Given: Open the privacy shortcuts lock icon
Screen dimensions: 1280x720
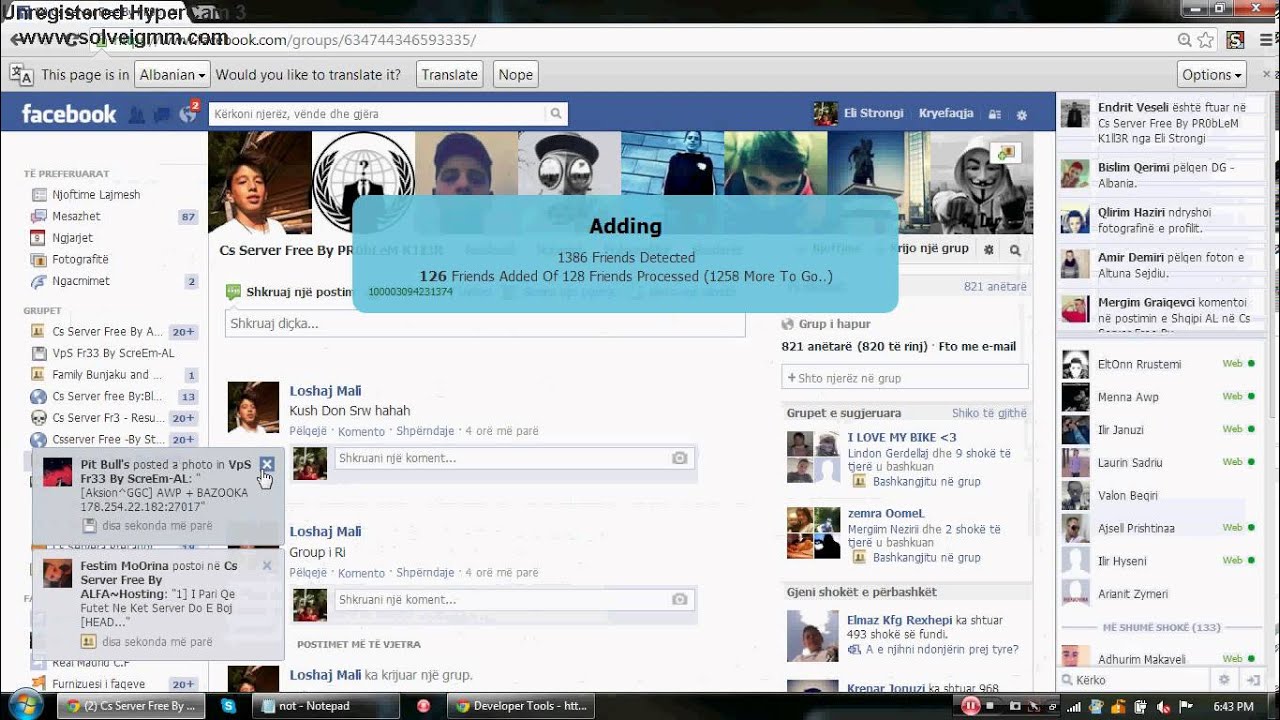Looking at the screenshot, I should pyautogui.click(x=994, y=114).
